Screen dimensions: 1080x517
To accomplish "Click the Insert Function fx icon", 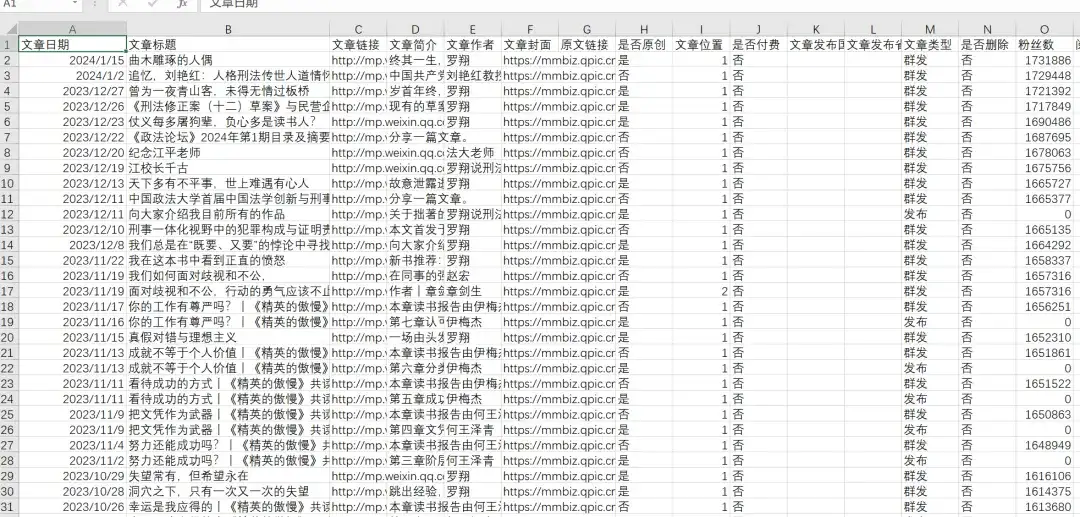I will coord(182,3).
